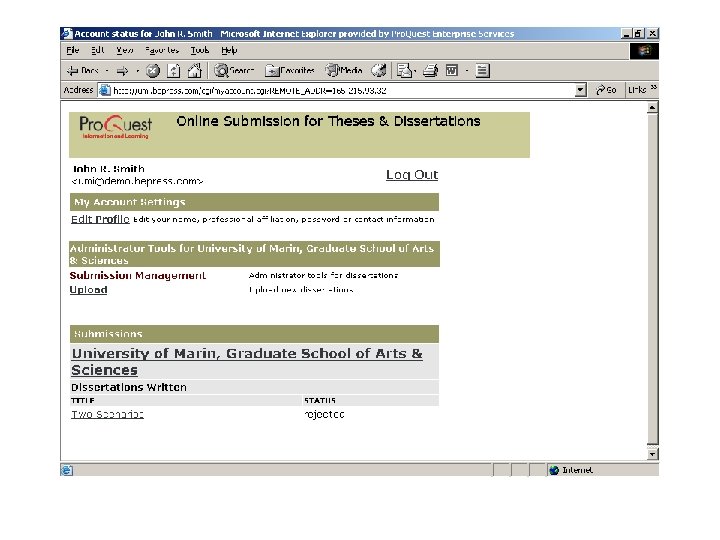The image size is (720, 540).
Task: Expand the address bar dropdown list
Action: pyautogui.click(x=580, y=90)
